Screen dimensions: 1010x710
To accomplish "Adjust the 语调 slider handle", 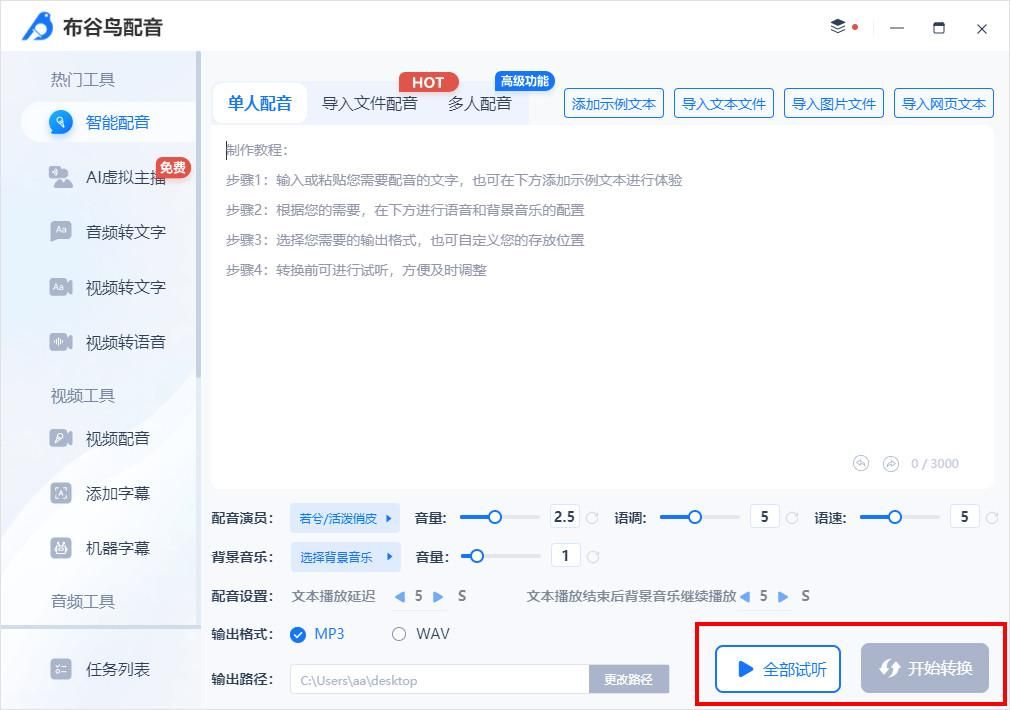I will 694,517.
